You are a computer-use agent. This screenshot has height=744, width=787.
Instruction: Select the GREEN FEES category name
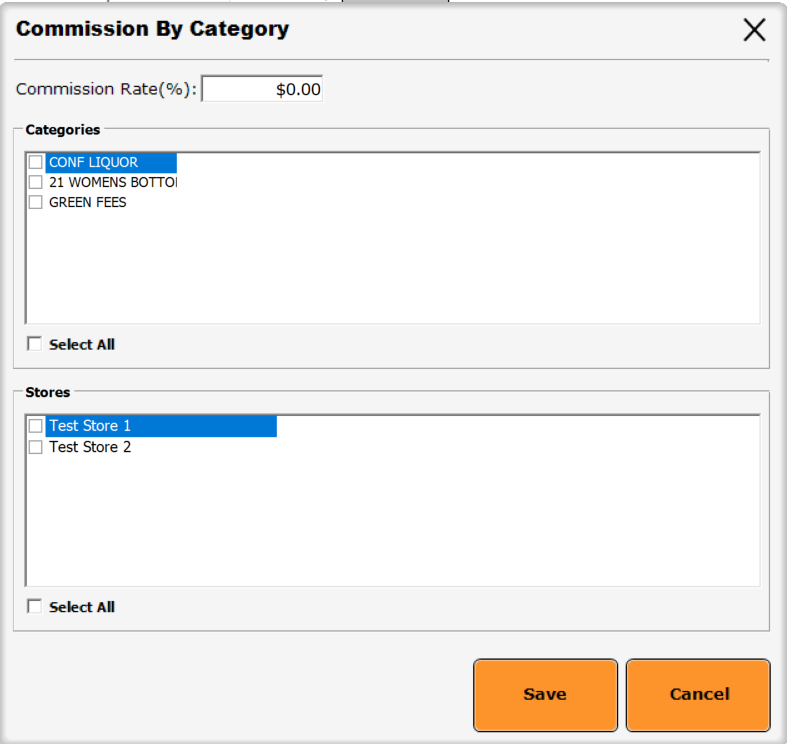click(88, 202)
